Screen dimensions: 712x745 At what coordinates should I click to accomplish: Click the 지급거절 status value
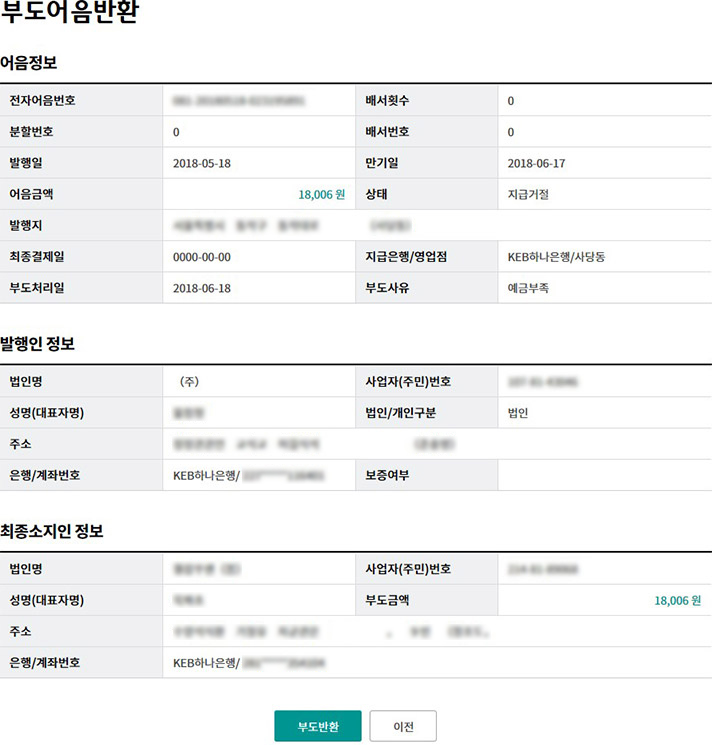point(528,195)
